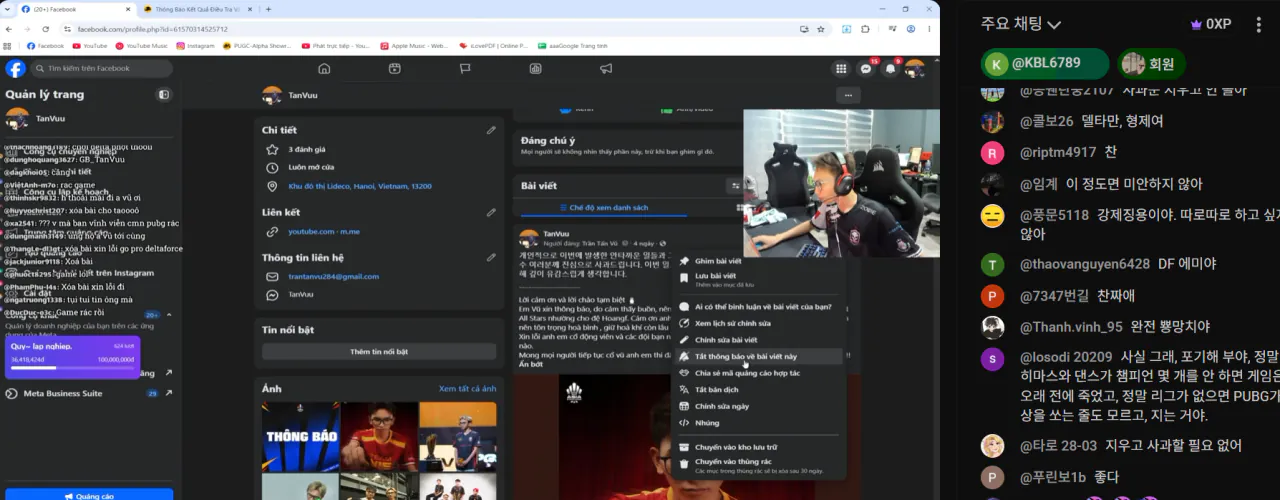
Task: Edit the Liên kết section pencil icon
Action: point(491,212)
